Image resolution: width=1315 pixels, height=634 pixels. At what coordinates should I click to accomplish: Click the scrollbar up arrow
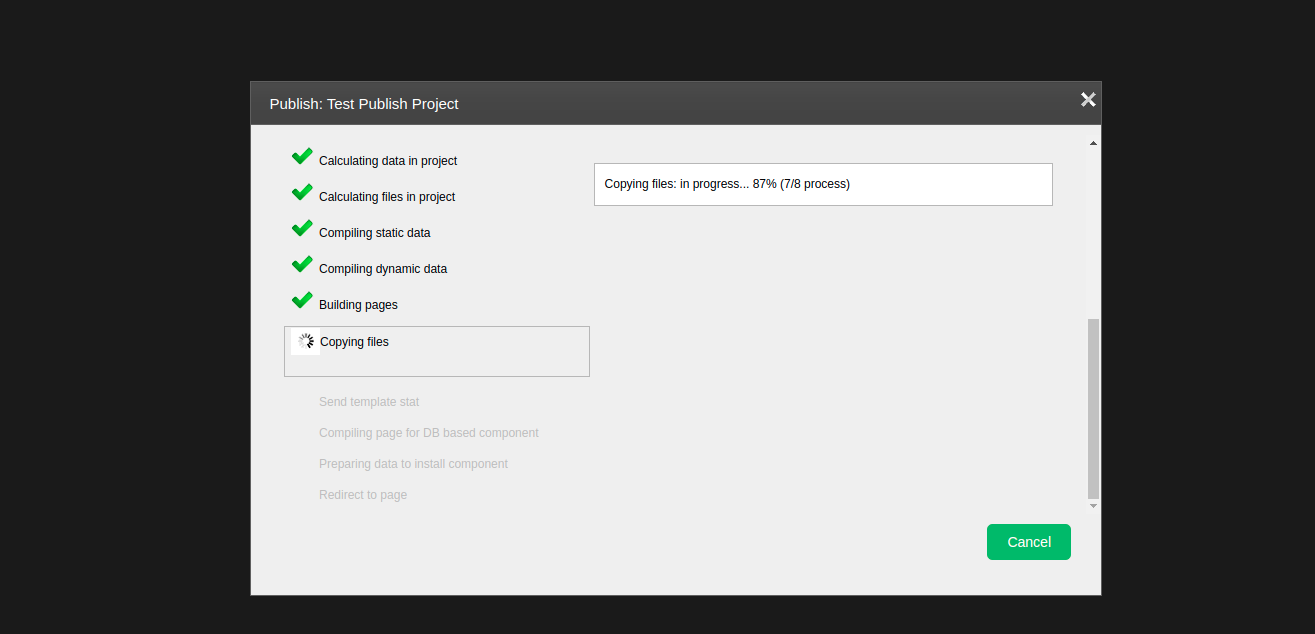(1093, 144)
